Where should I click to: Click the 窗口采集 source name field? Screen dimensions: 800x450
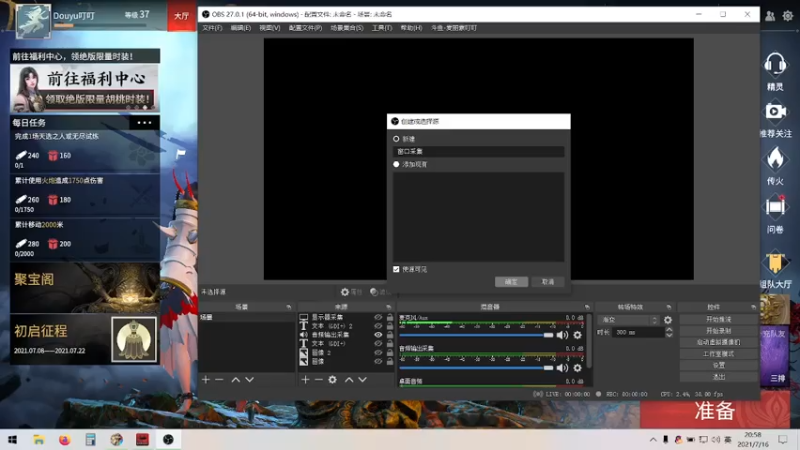coord(479,152)
